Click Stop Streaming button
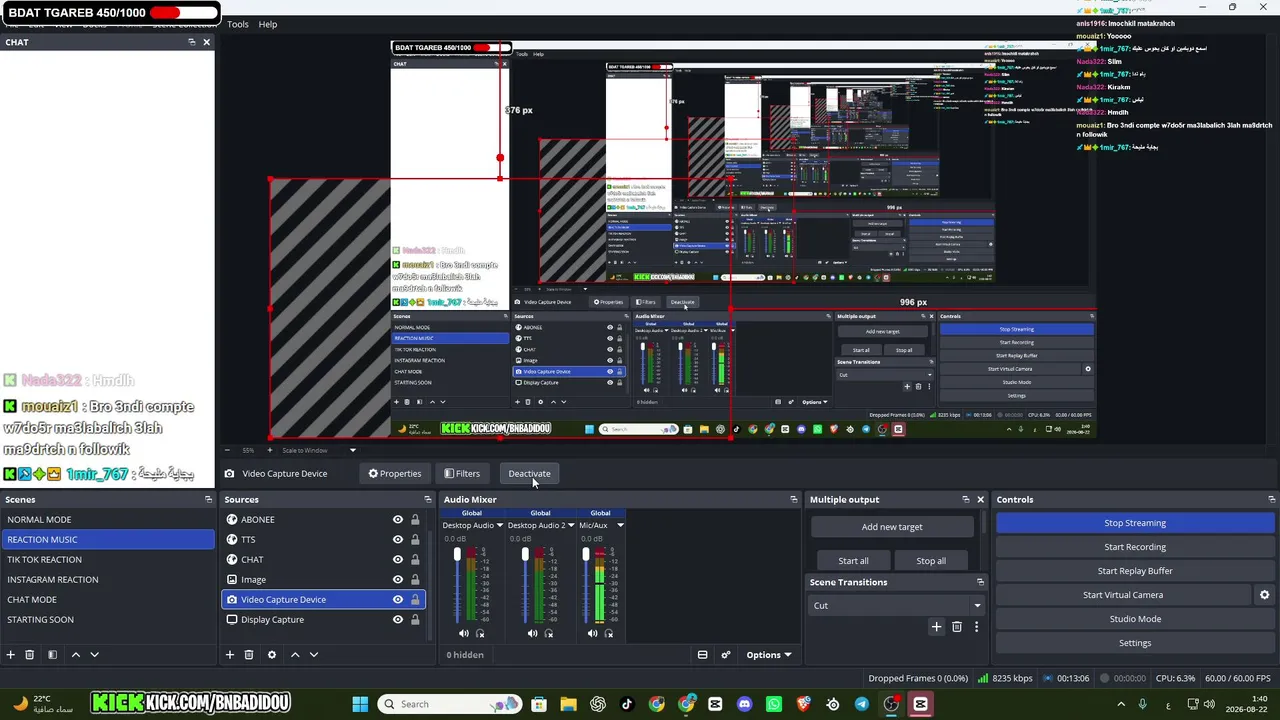 pos(1135,523)
